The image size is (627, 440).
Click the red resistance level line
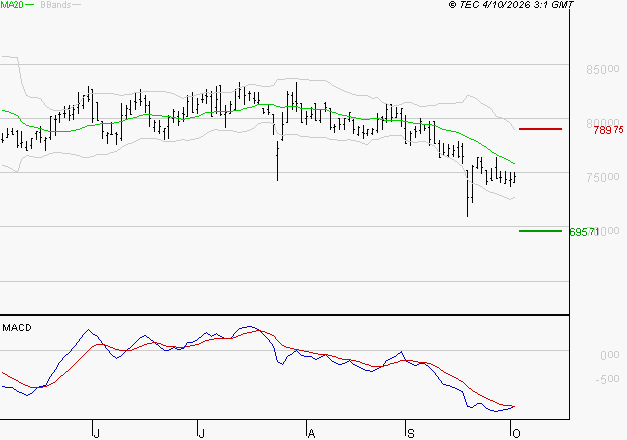click(x=540, y=129)
